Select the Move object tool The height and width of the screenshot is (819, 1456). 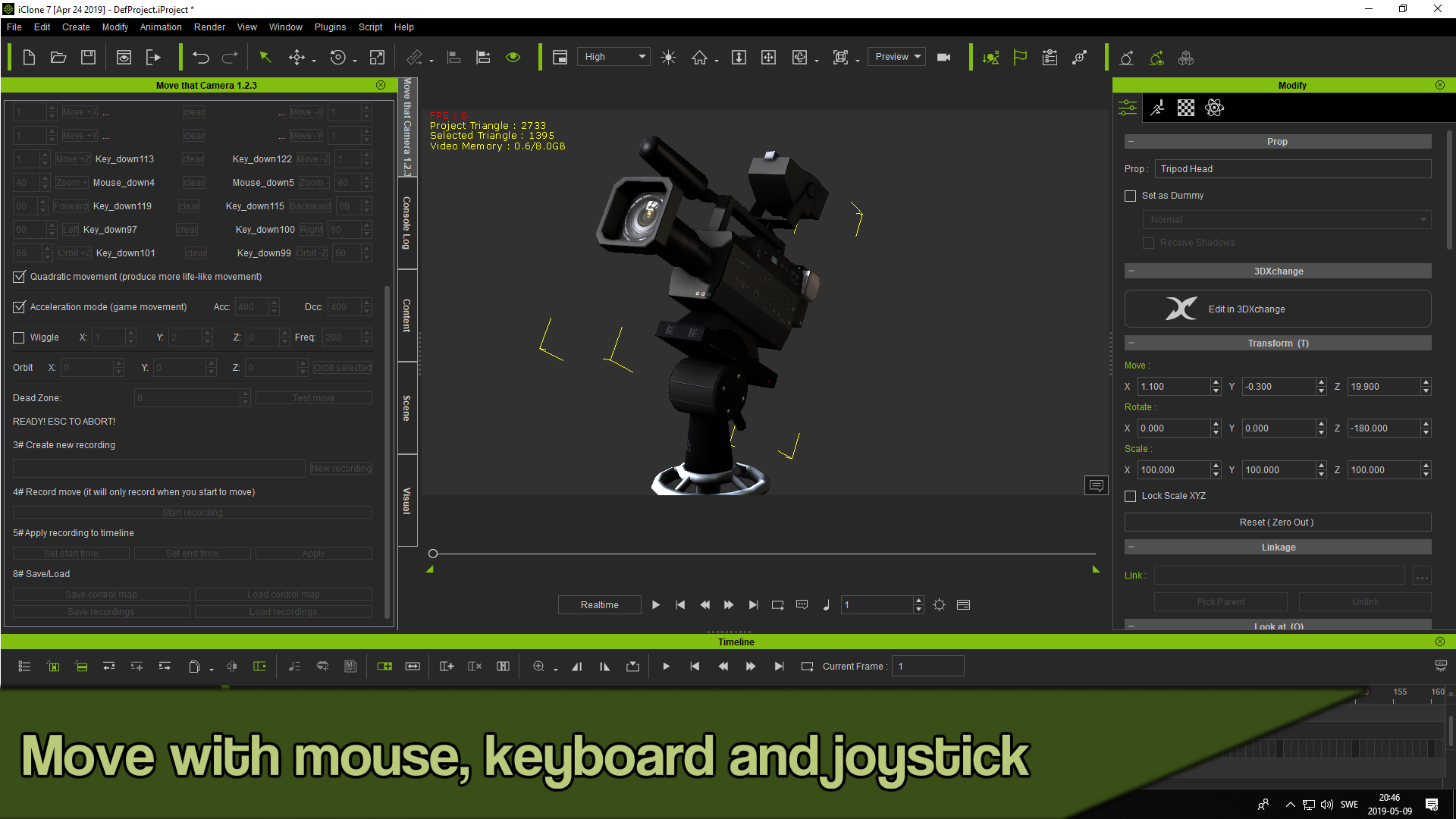point(297,58)
